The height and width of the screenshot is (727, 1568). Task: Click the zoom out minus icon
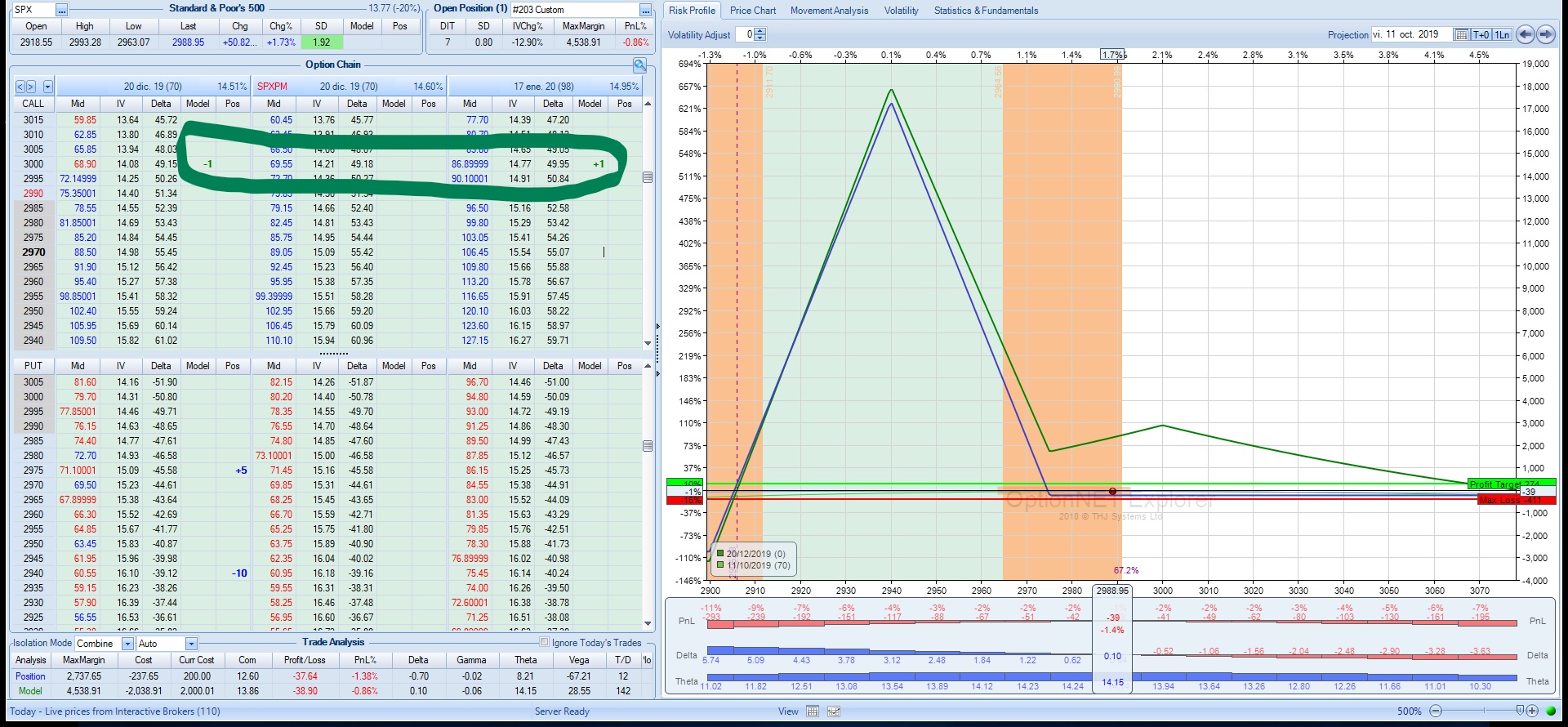coord(1436,711)
